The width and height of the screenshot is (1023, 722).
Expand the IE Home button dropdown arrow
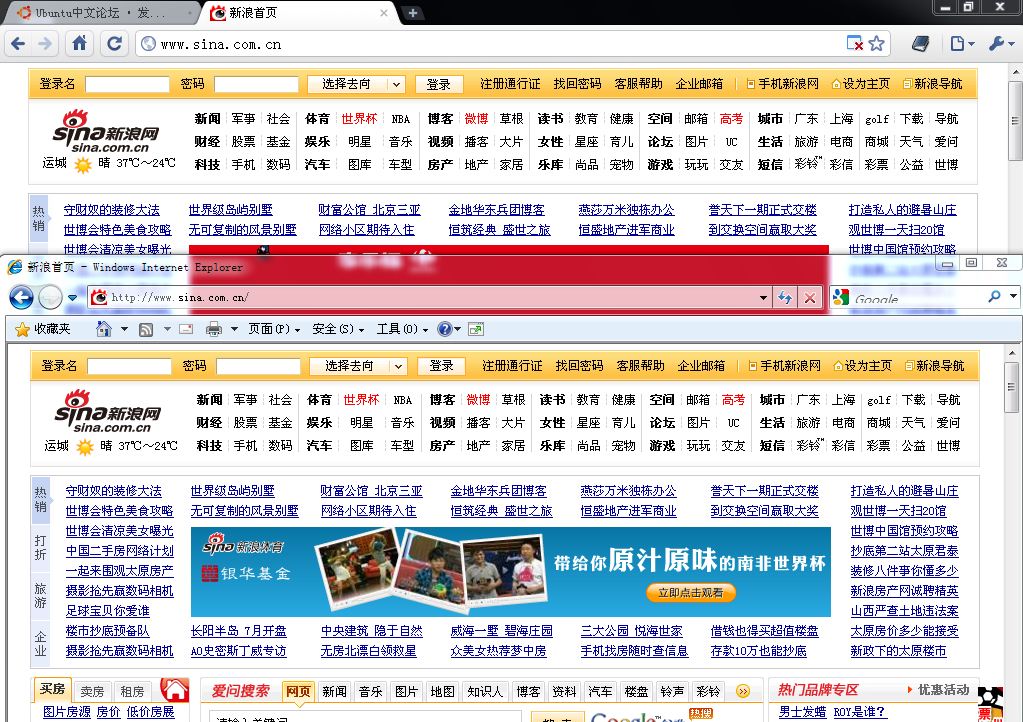[124, 329]
